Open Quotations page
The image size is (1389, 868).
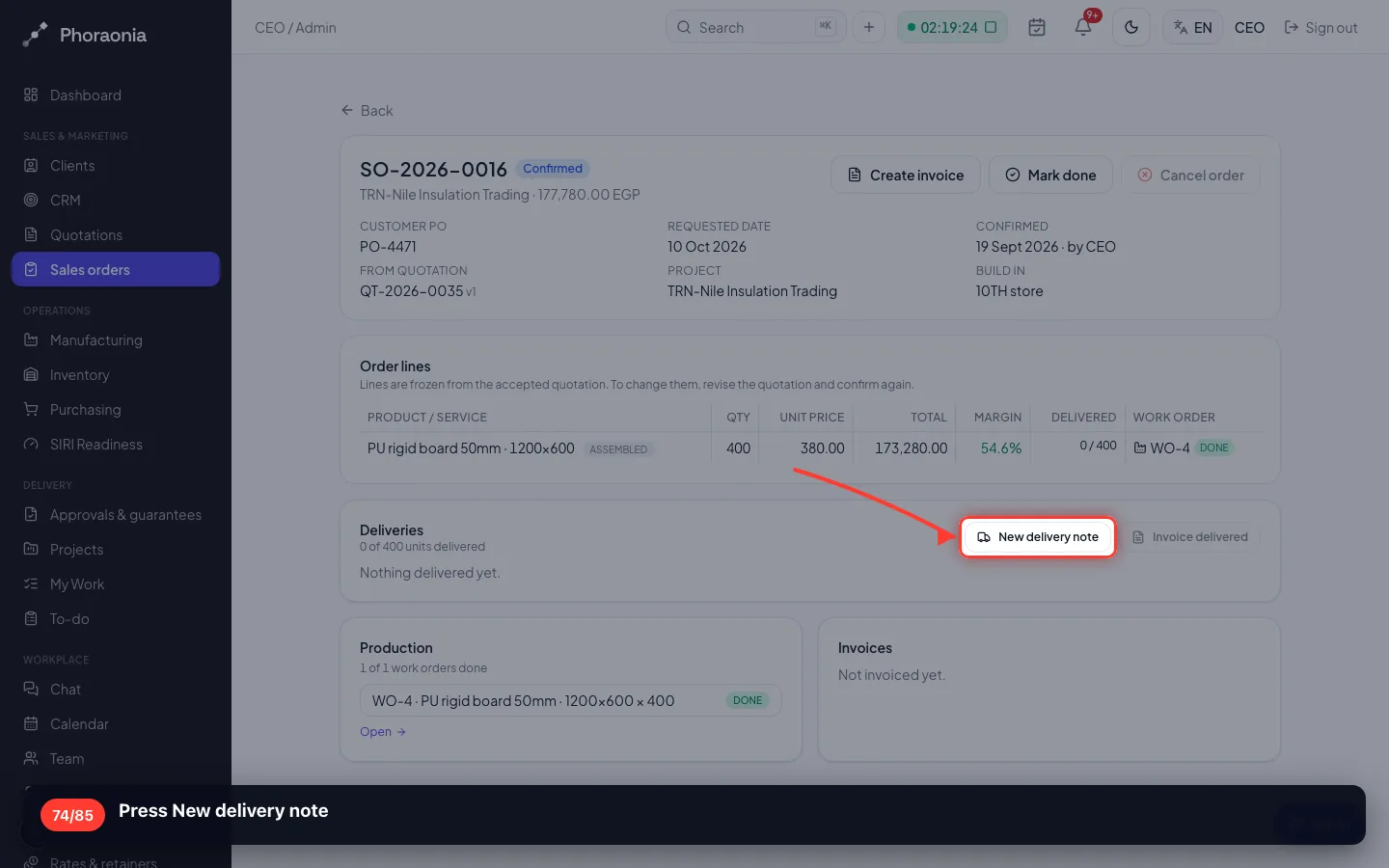coord(116,235)
